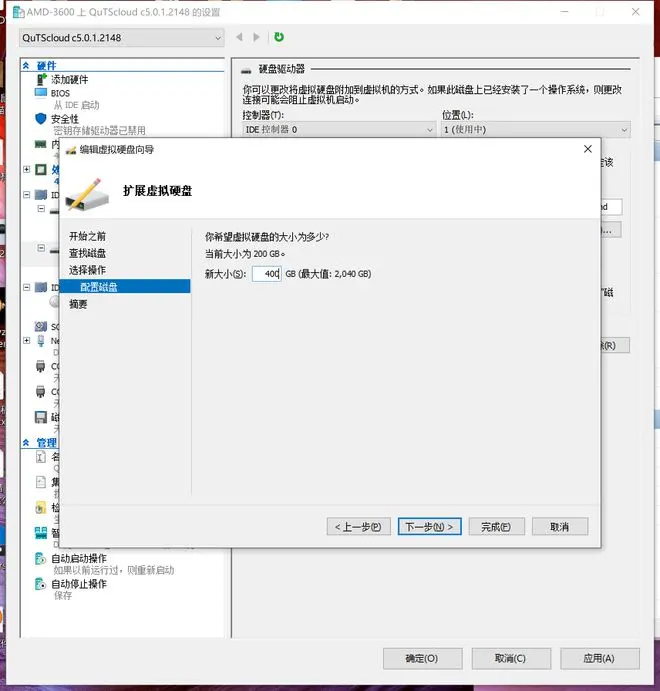Expand the network adapter plus sign

pos(26,340)
